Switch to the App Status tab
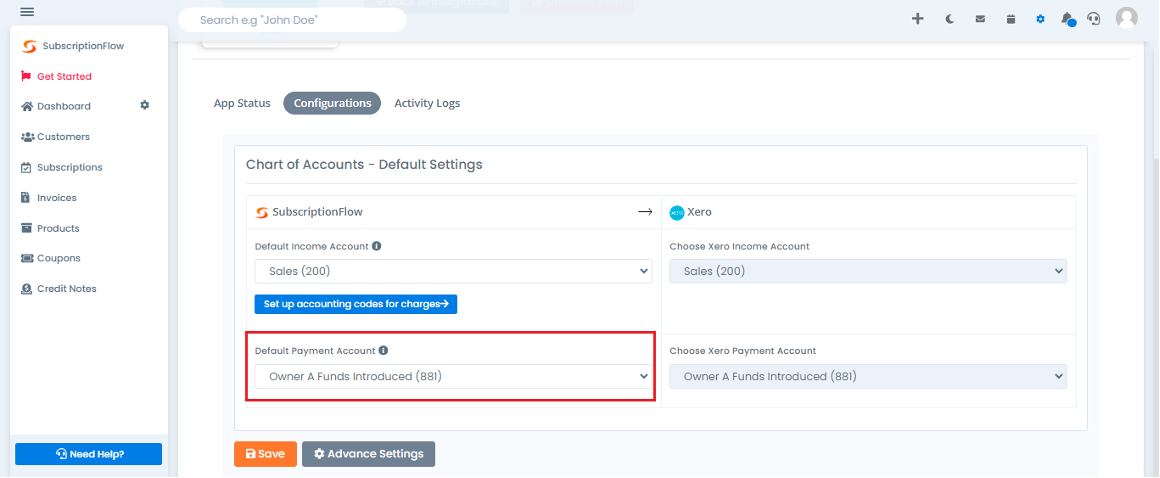 [x=242, y=104]
